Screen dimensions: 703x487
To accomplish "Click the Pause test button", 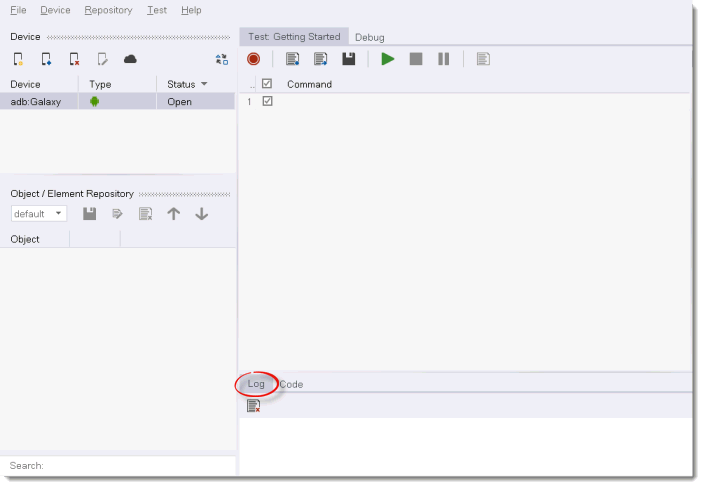I will coord(444,60).
